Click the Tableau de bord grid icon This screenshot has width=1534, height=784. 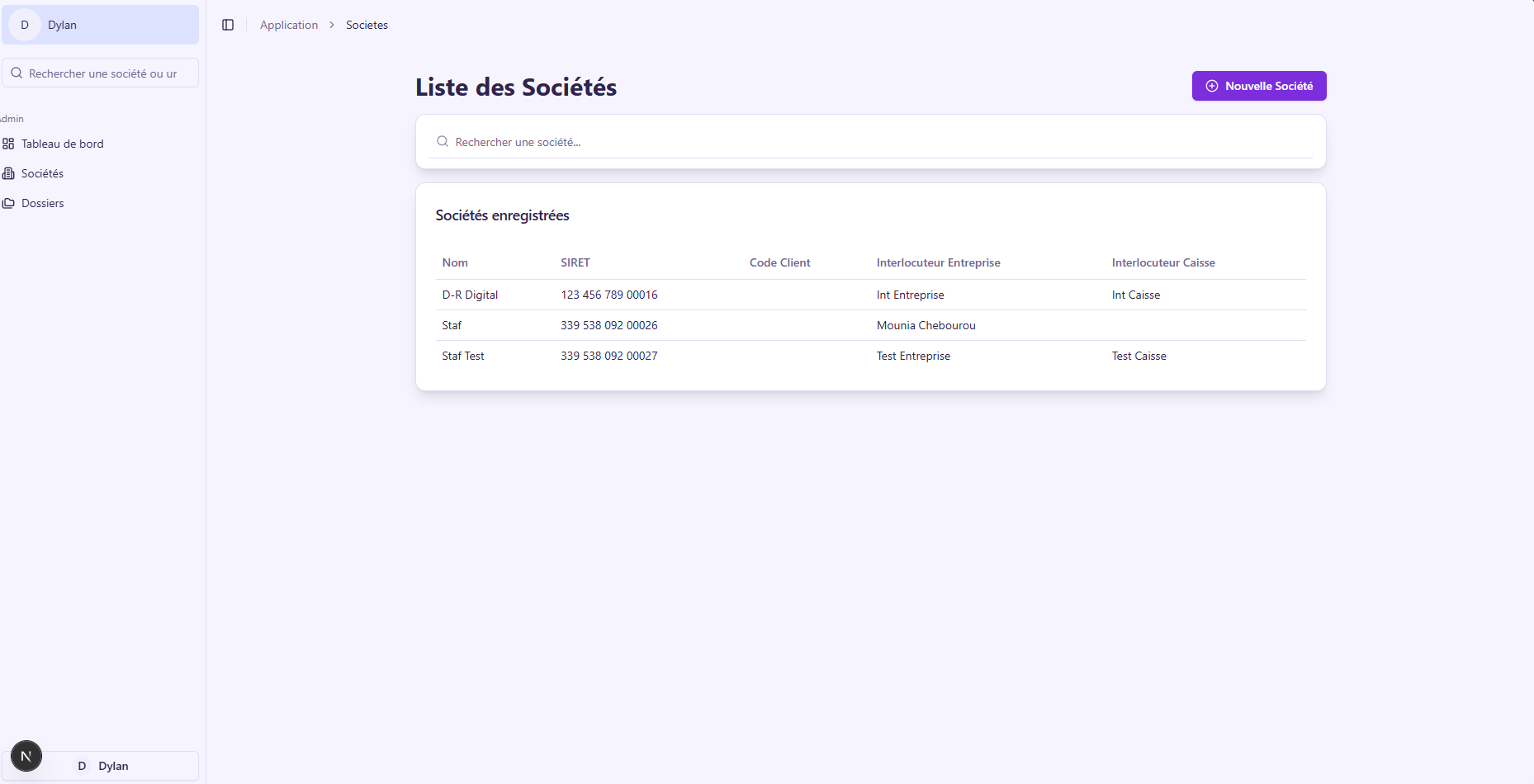pos(8,144)
